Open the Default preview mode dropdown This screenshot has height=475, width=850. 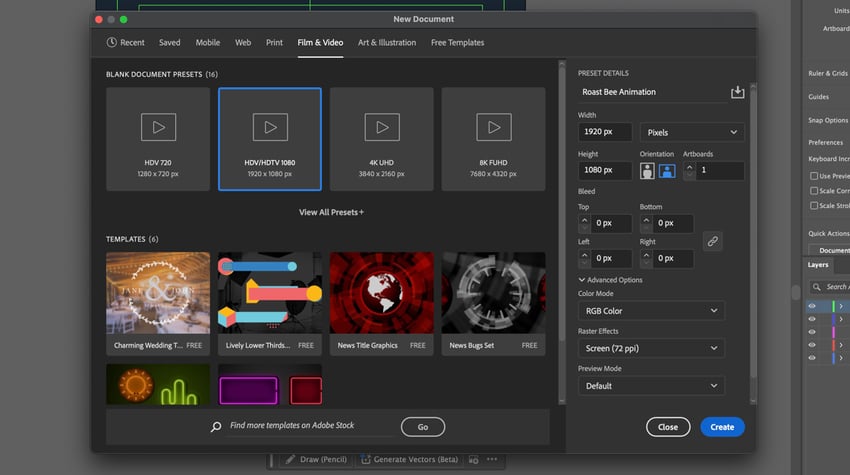(651, 386)
